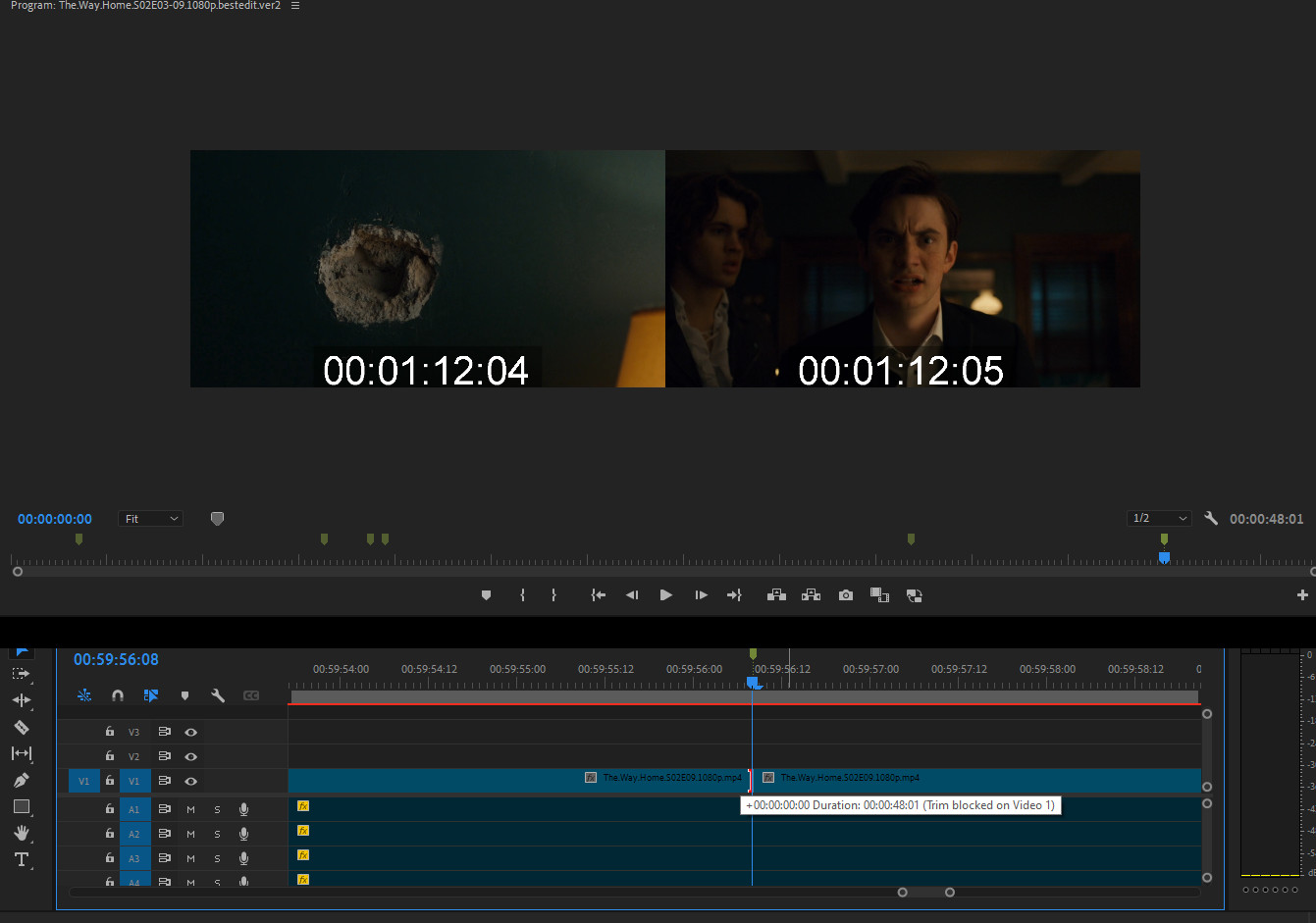
Task: Click Program monitor timecode 00:00:00:00
Action: click(55, 519)
